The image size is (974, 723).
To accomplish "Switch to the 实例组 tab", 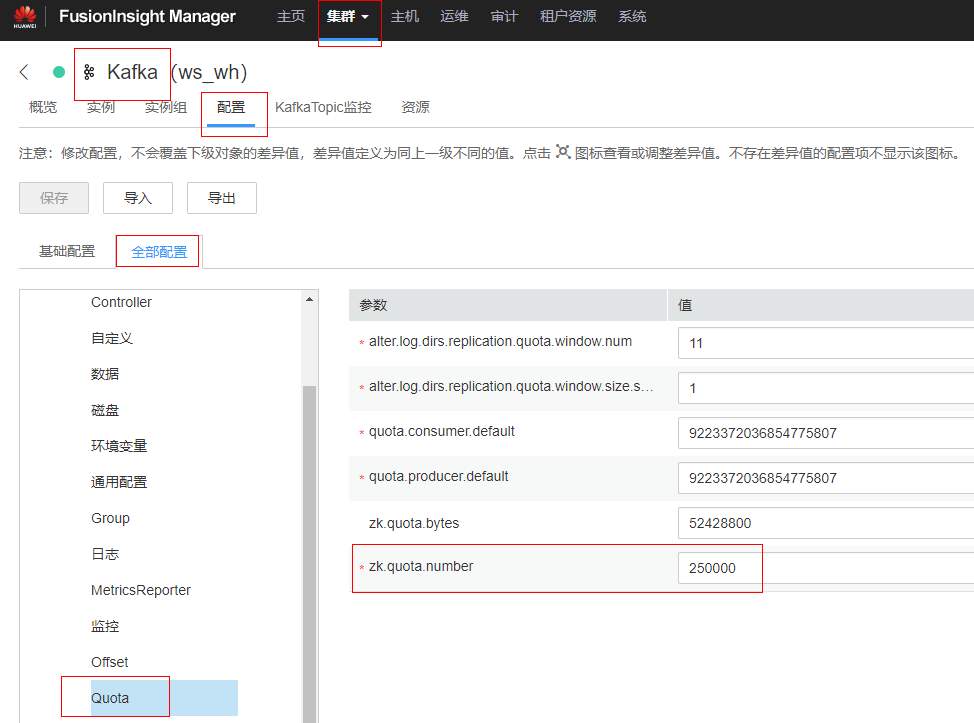I will pyautogui.click(x=166, y=107).
